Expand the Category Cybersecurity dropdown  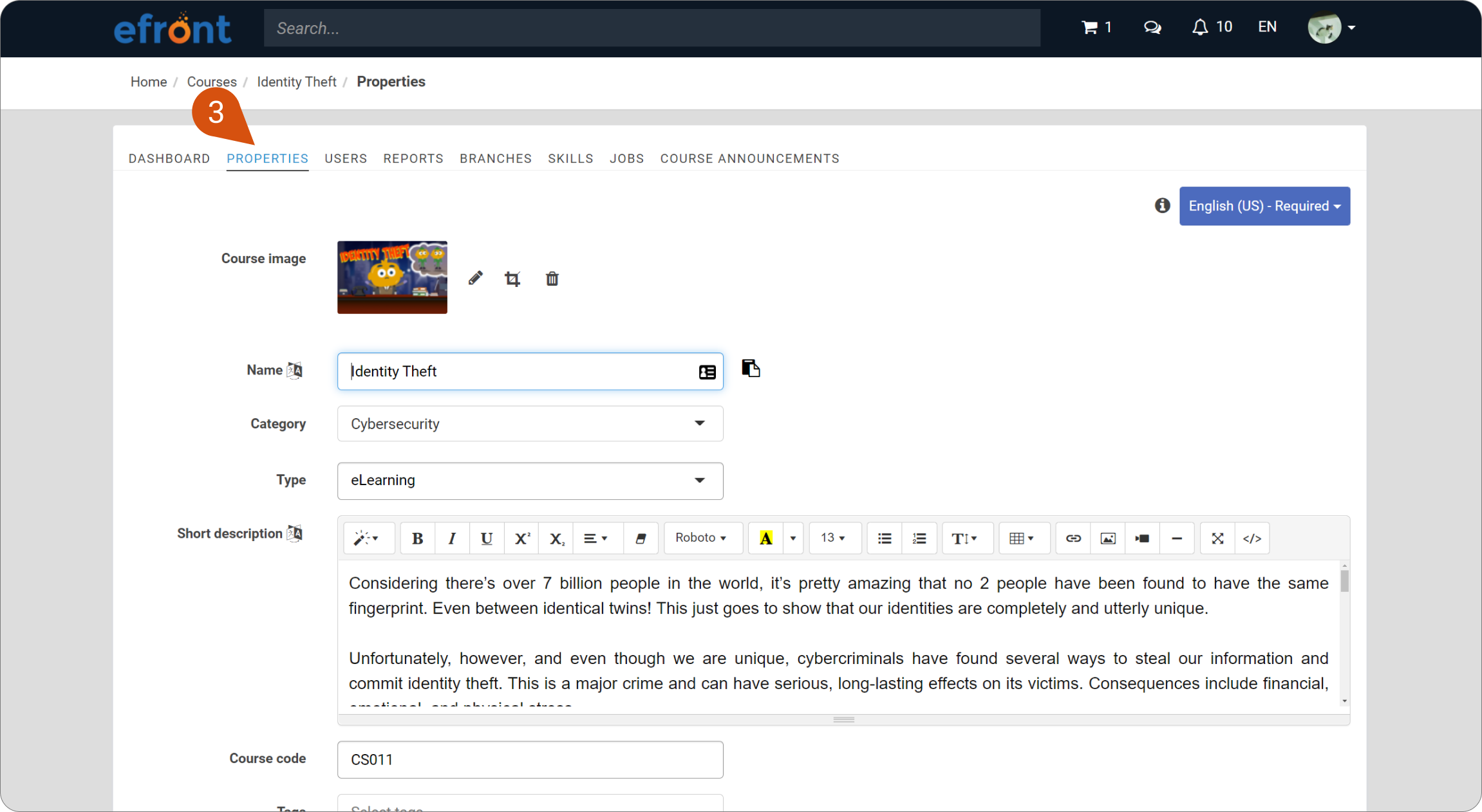tap(530, 423)
